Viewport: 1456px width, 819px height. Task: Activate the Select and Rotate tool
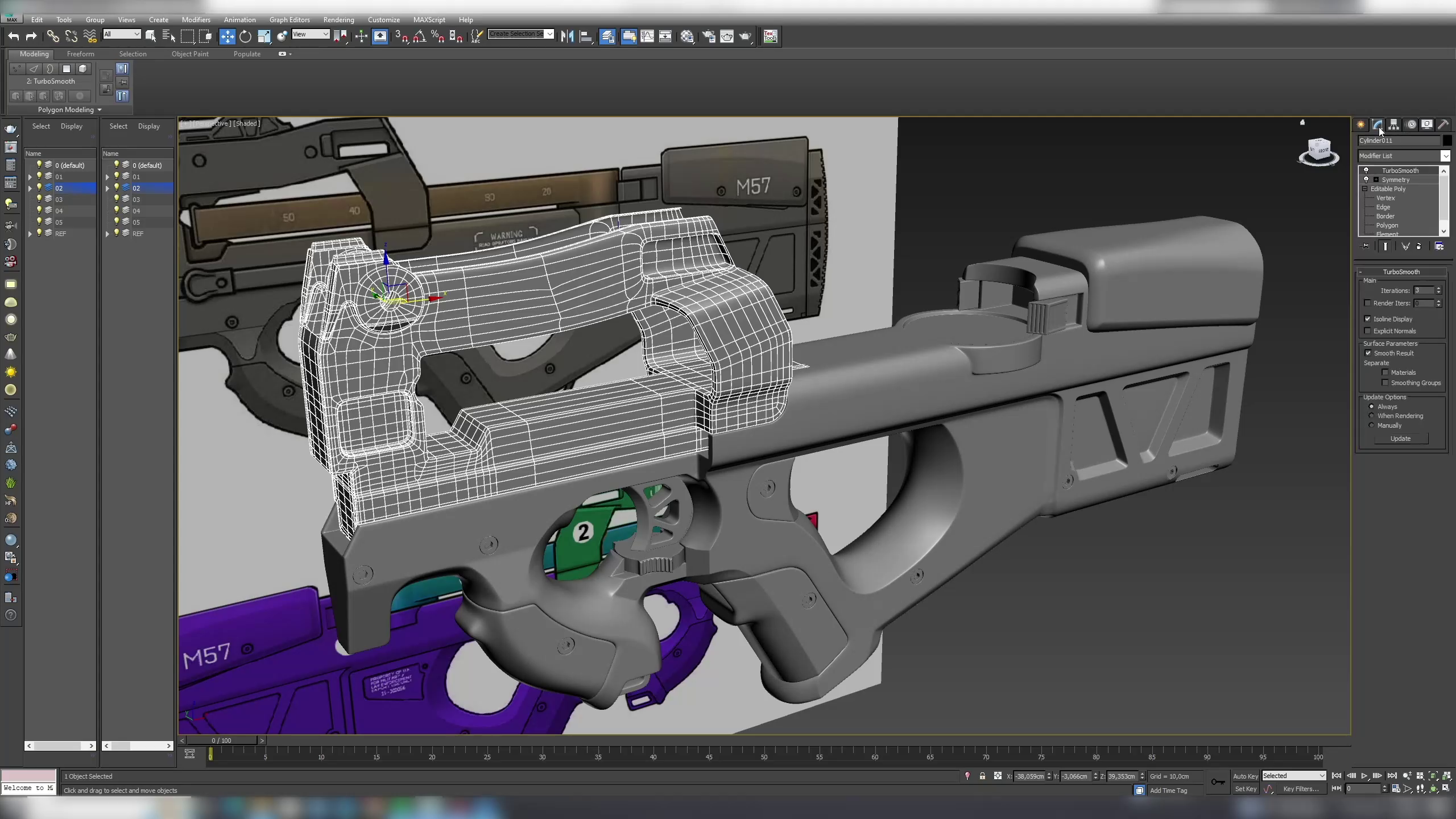point(246,36)
